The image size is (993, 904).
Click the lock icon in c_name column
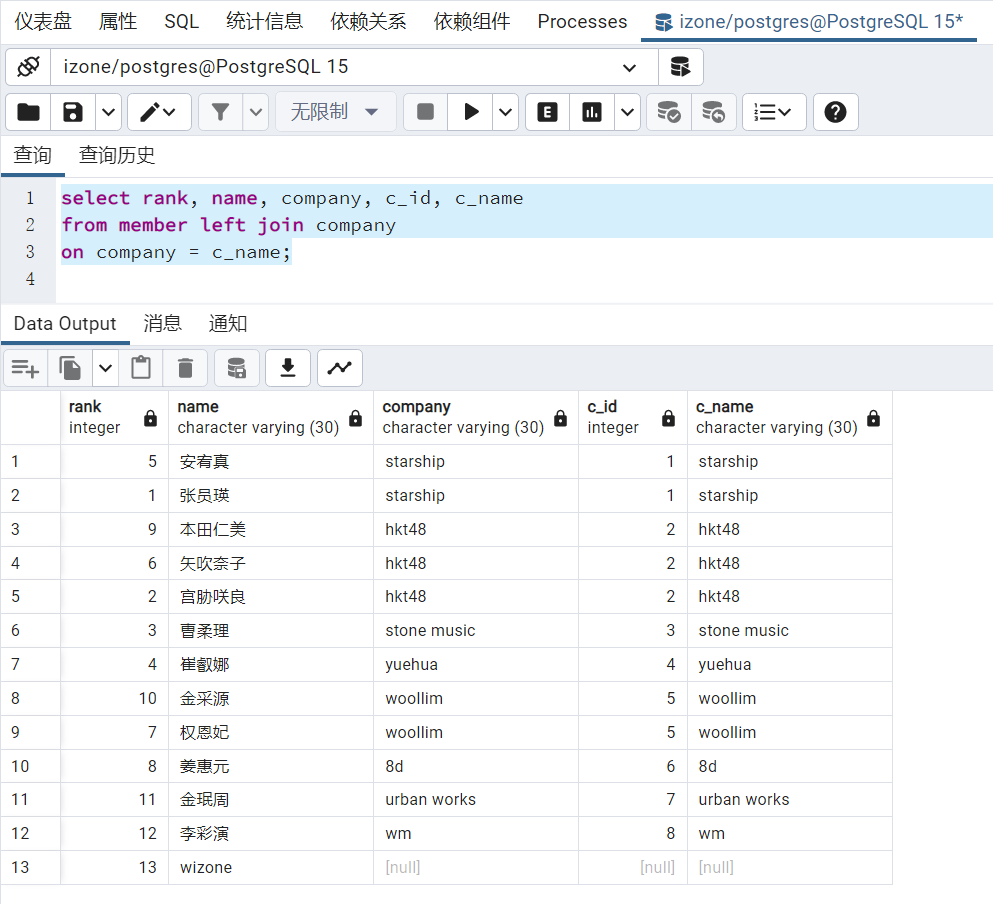[x=873, y=418]
